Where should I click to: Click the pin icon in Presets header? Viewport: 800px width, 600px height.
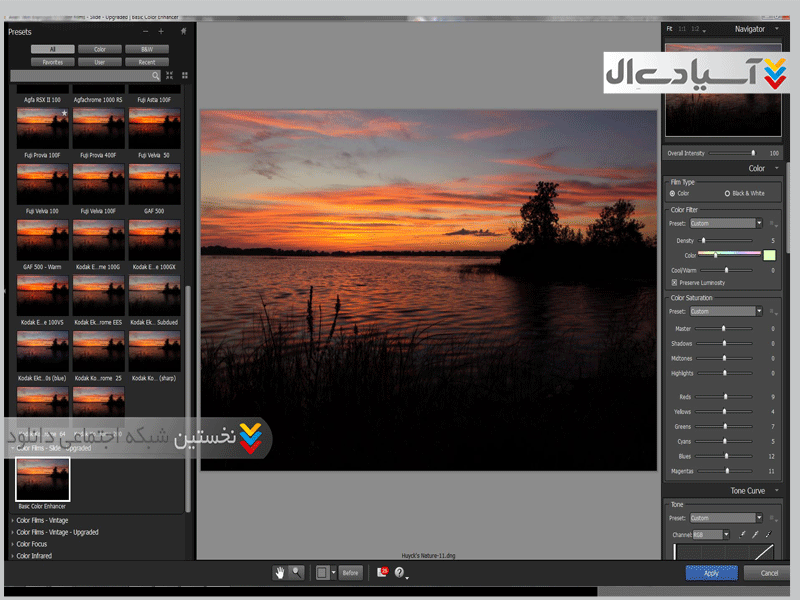183,31
